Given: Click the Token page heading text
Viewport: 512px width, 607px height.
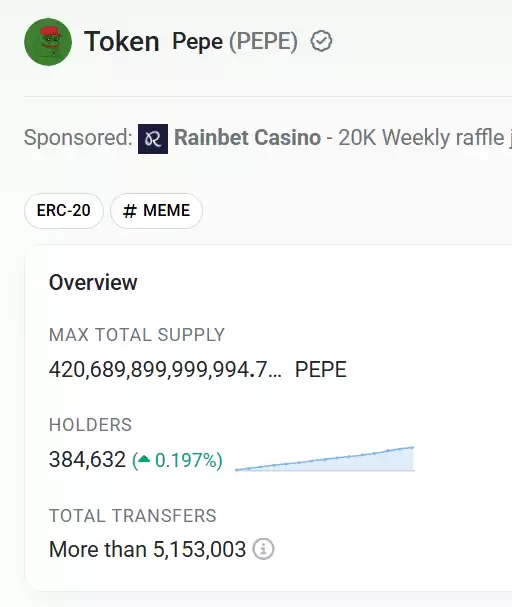Looking at the screenshot, I should coord(122,41).
